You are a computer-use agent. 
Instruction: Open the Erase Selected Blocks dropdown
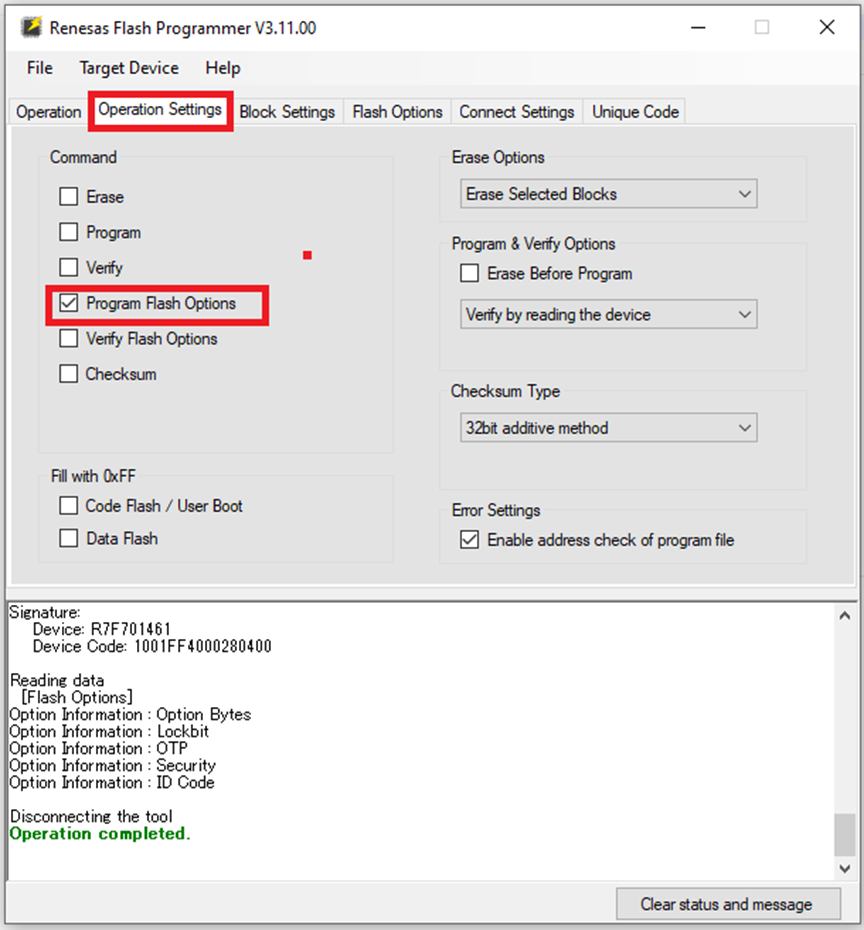pos(608,194)
